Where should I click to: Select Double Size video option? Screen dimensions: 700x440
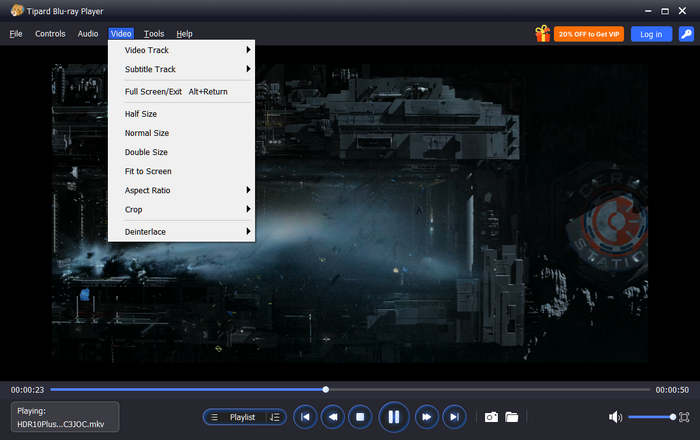point(182,152)
